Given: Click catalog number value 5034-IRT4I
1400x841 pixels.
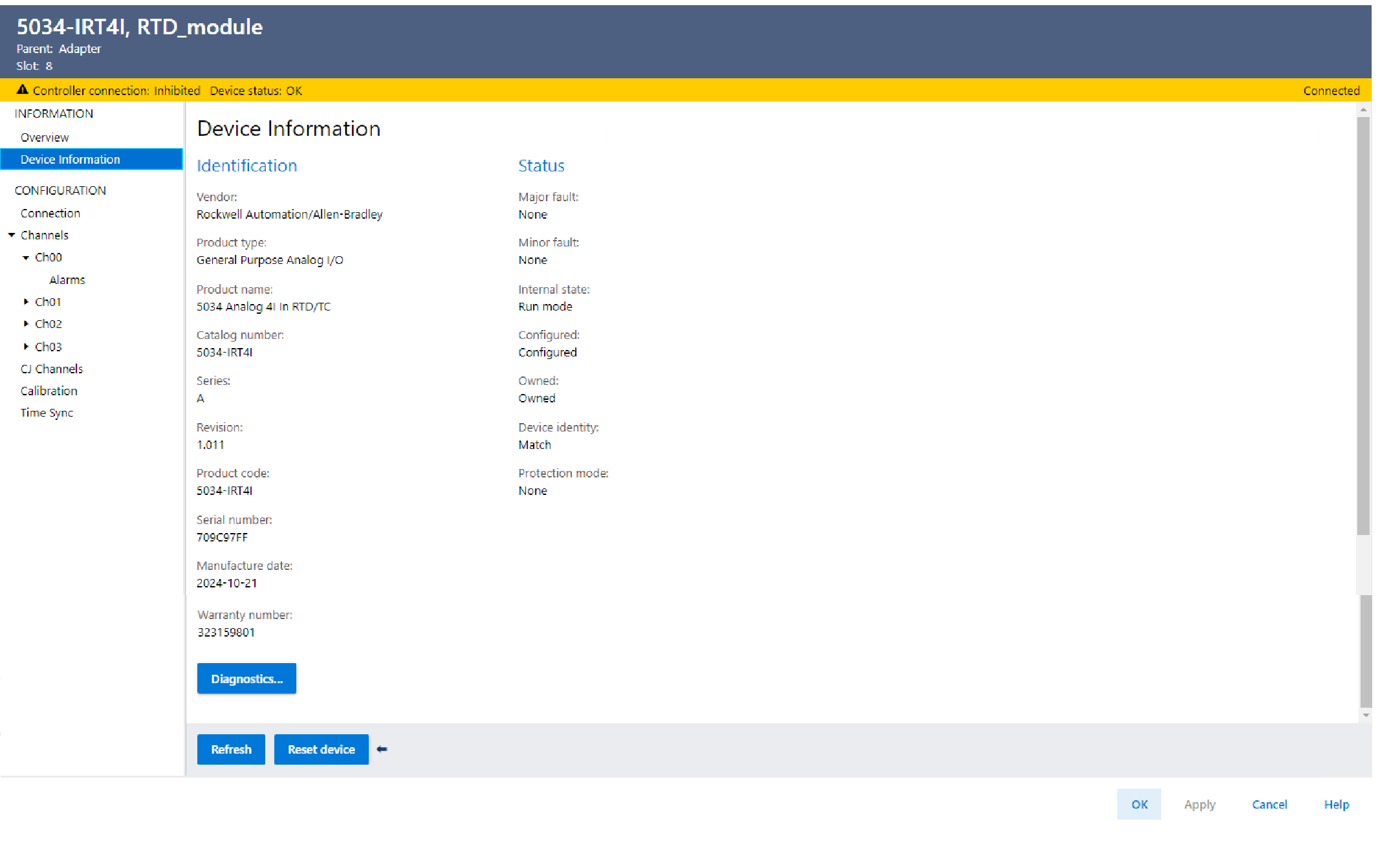Looking at the screenshot, I should tap(224, 352).
